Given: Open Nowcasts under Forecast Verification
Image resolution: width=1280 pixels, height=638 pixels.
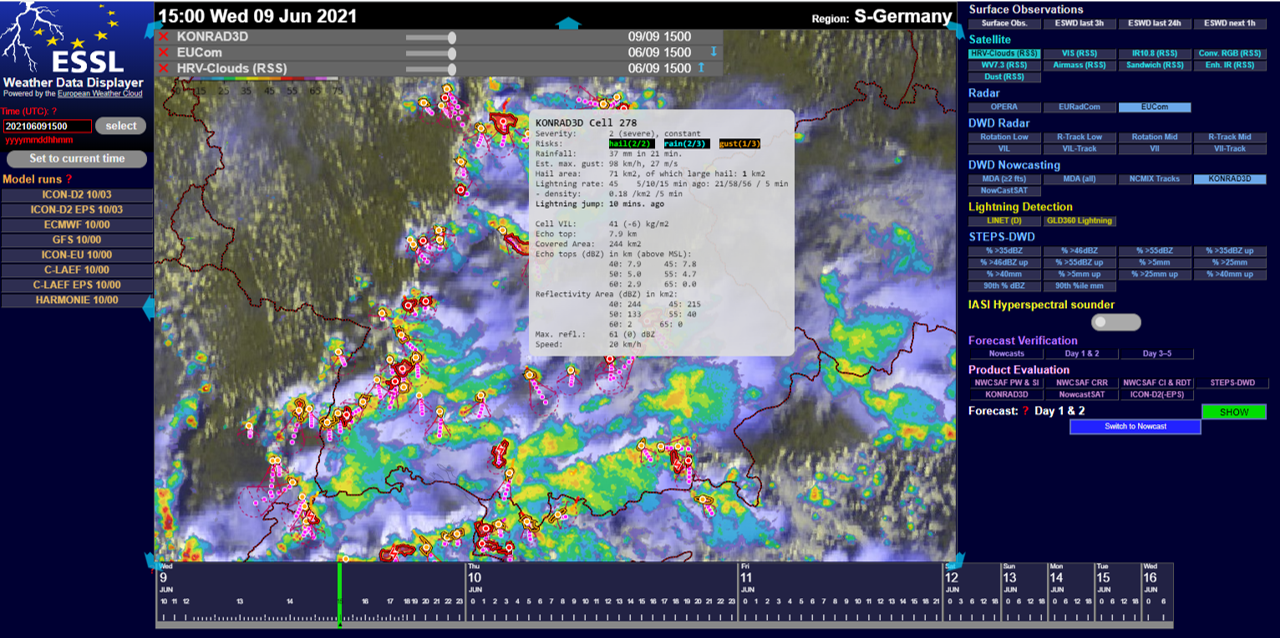Looking at the screenshot, I should 1007,354.
